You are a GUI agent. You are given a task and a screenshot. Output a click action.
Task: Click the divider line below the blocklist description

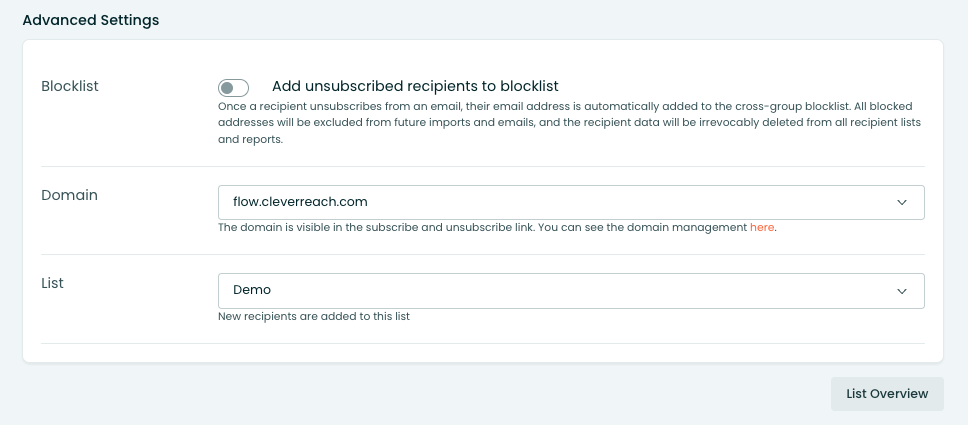click(x=483, y=166)
